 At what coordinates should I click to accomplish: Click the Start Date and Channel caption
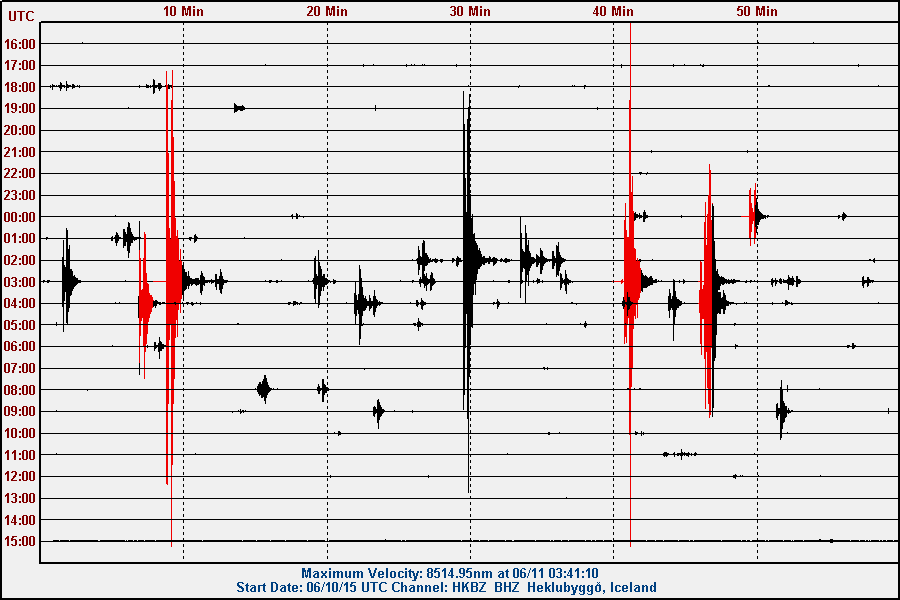coord(447,587)
